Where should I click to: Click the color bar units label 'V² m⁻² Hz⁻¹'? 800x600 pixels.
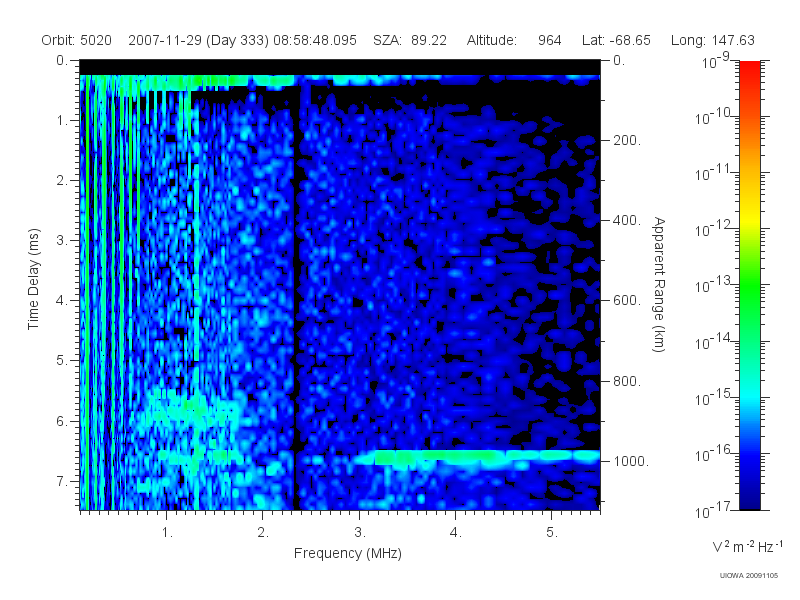[747, 546]
